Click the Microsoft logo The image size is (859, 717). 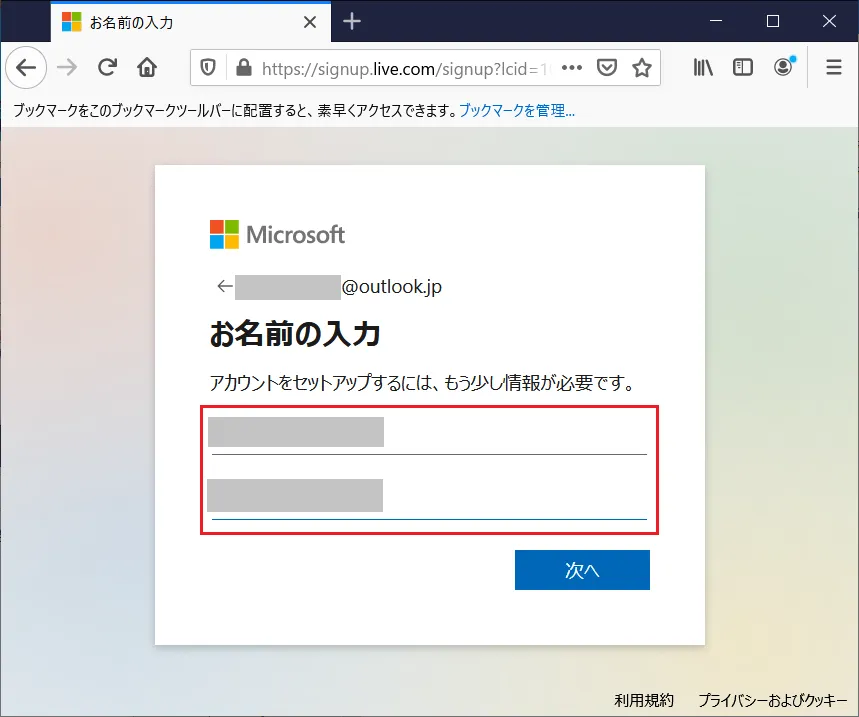coord(277,234)
